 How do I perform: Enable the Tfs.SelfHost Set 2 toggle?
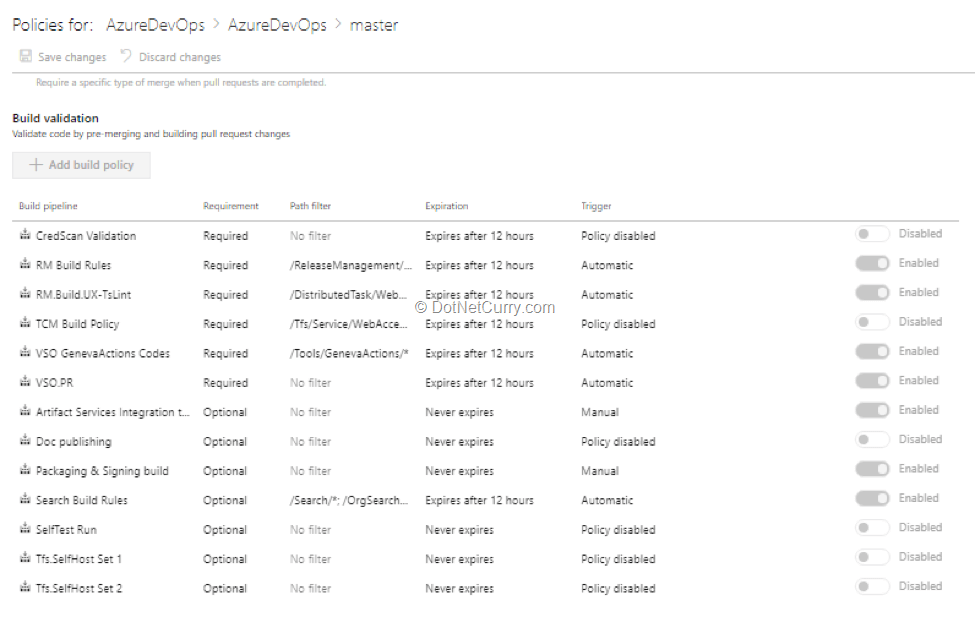tap(872, 586)
